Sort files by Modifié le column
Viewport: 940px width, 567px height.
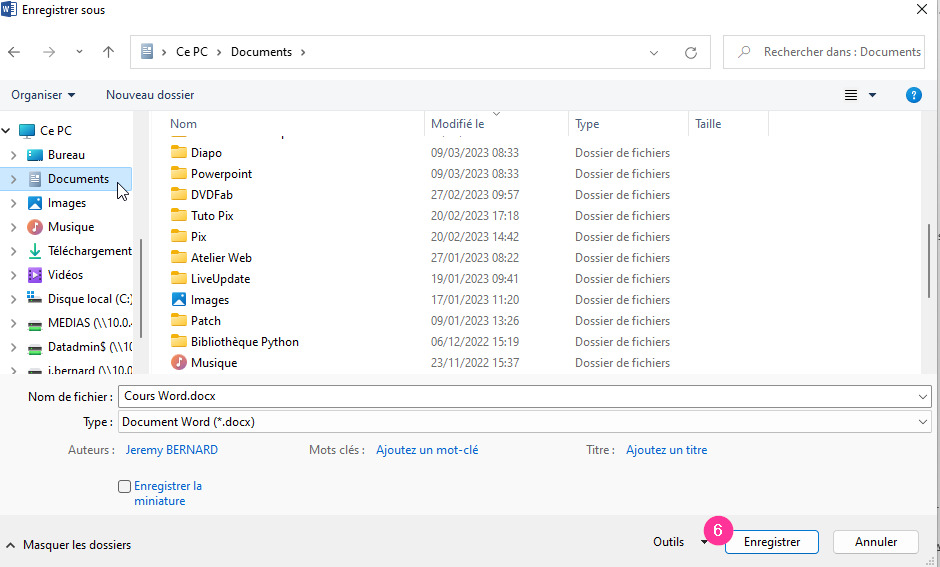457,124
